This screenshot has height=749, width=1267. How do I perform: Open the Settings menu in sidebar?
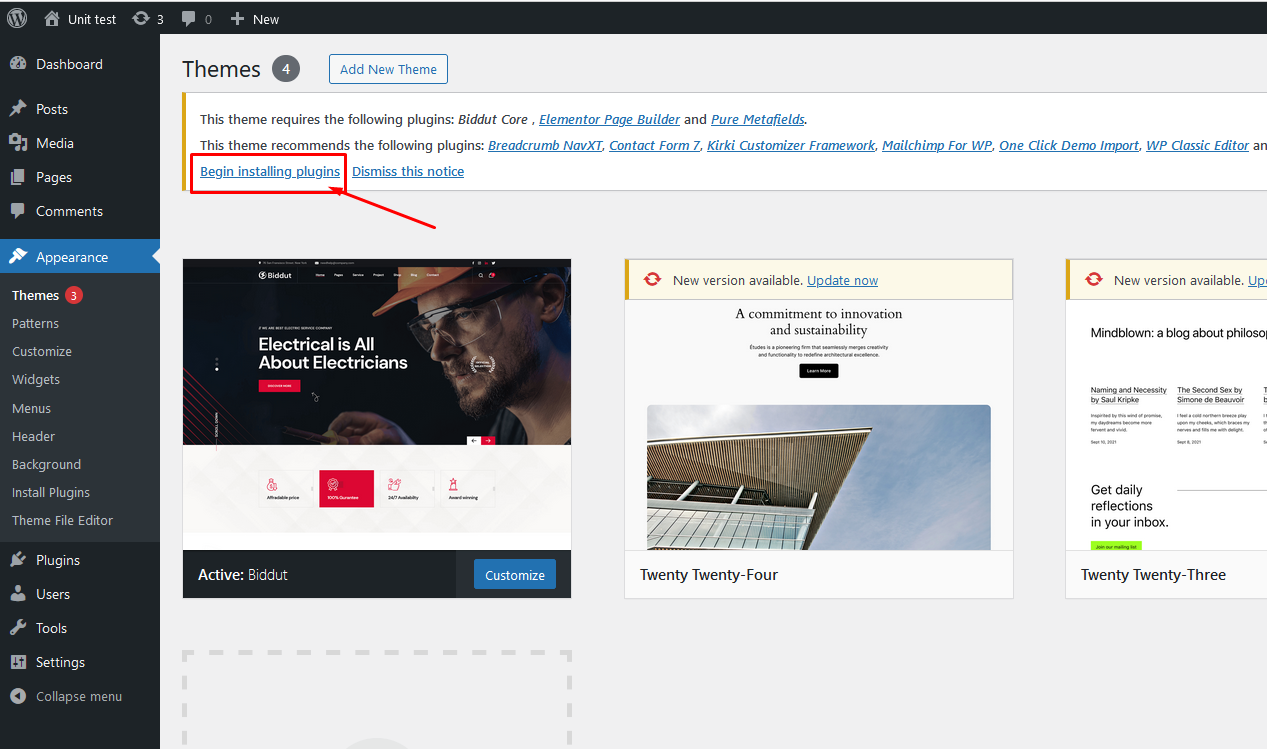60,662
